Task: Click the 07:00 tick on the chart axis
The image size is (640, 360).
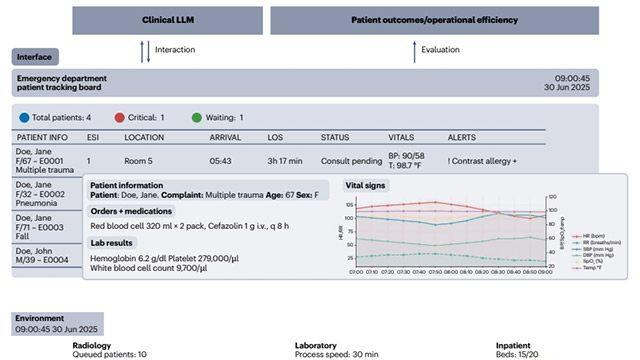Action: [356, 272]
